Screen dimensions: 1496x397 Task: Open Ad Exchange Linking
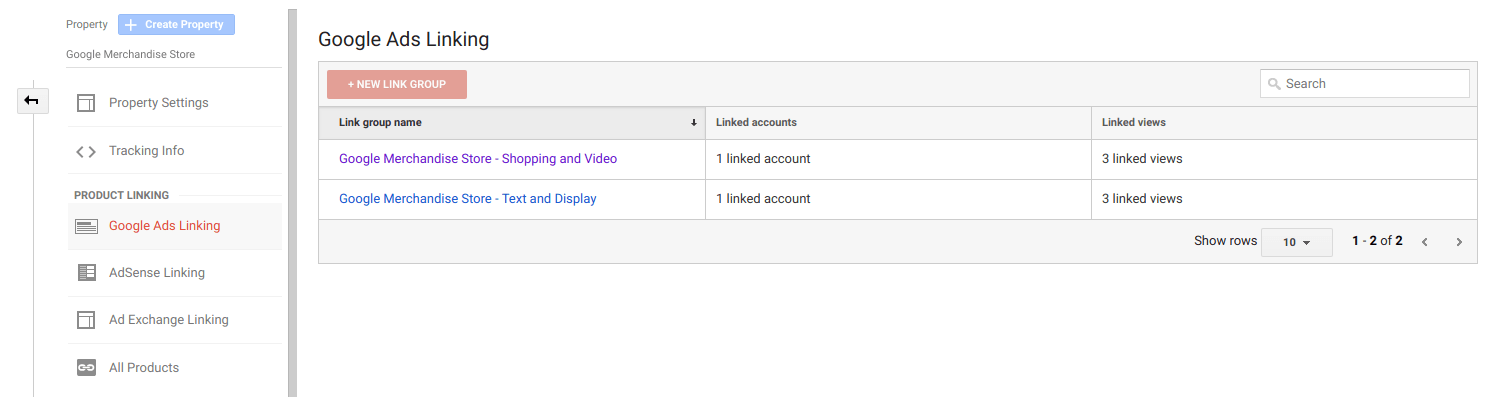point(175,320)
